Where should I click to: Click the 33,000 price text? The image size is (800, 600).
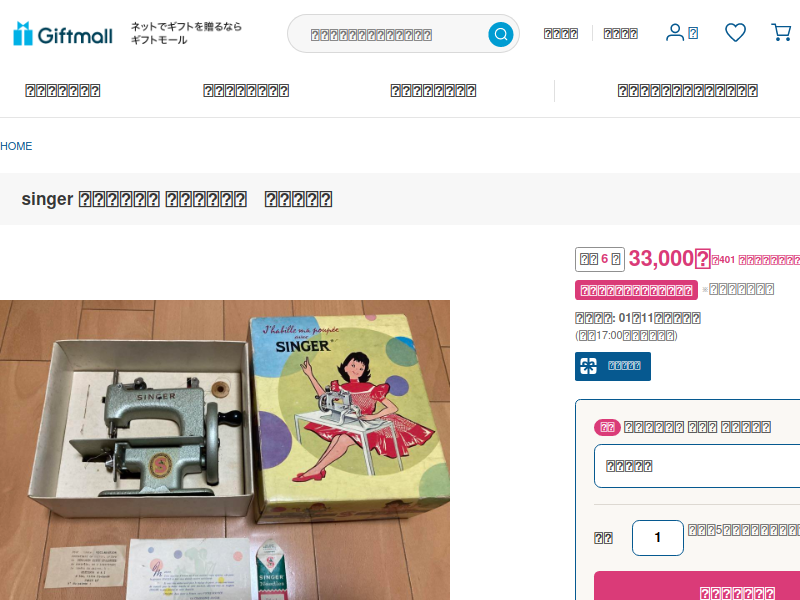point(669,259)
